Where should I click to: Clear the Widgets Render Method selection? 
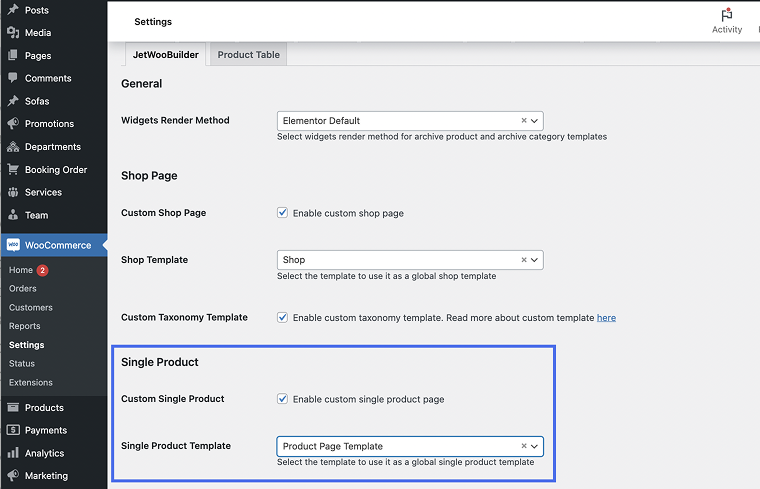pyautogui.click(x=523, y=121)
